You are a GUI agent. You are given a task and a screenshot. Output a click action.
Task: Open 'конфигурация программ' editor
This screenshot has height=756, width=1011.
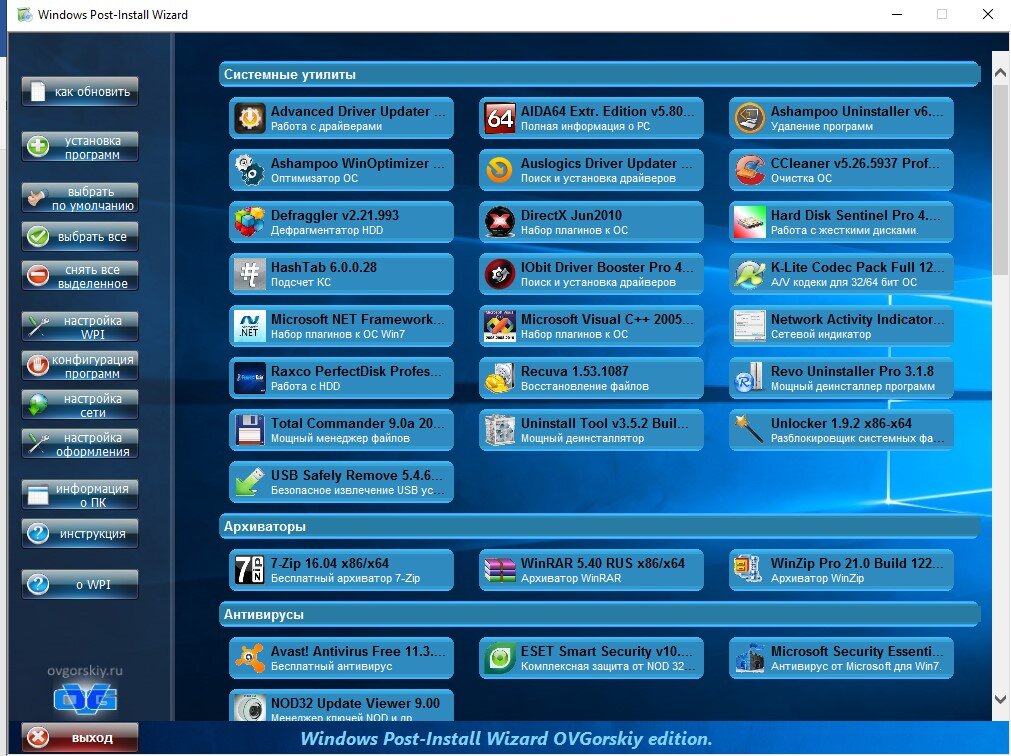pyautogui.click(x=80, y=366)
